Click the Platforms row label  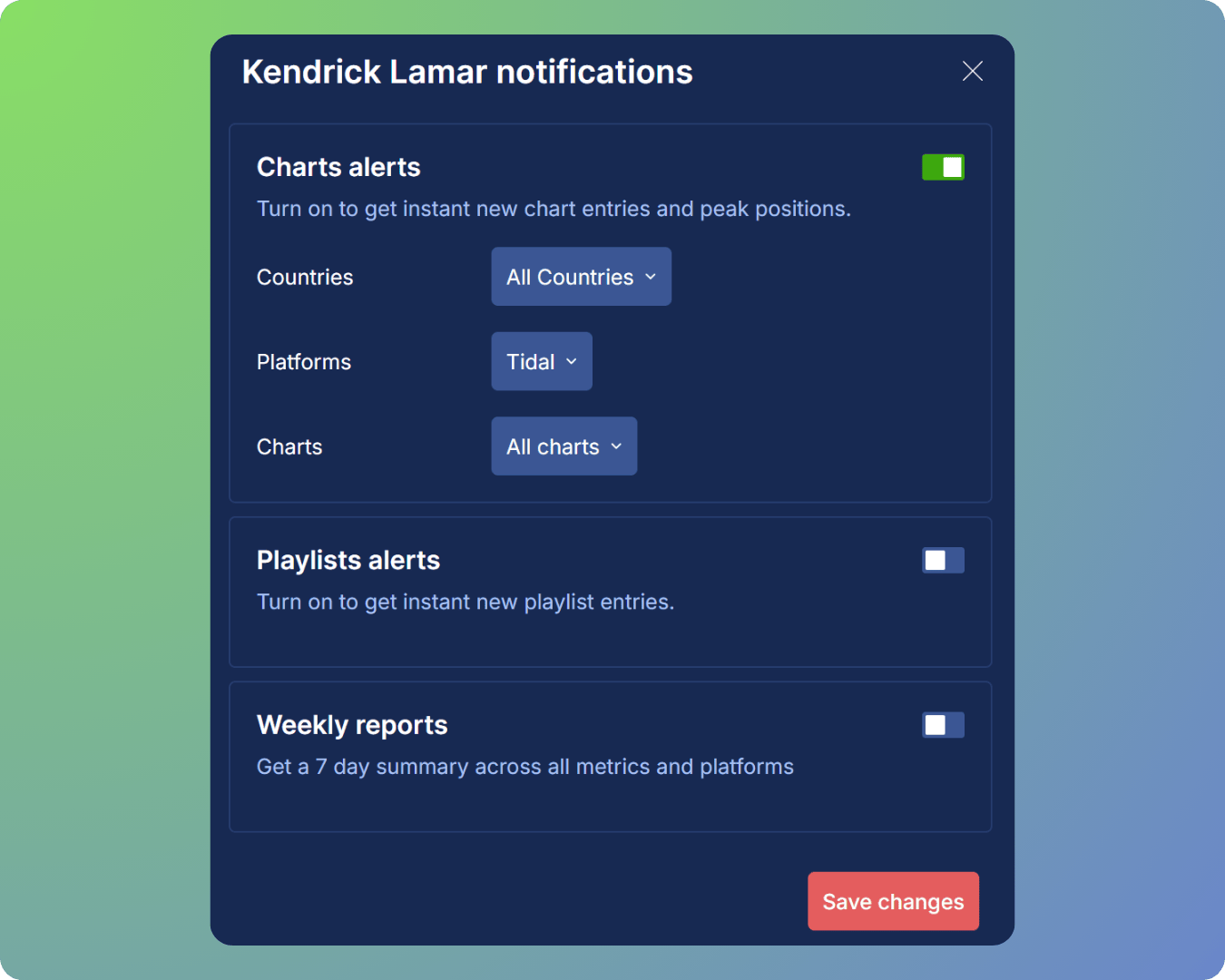coord(304,361)
